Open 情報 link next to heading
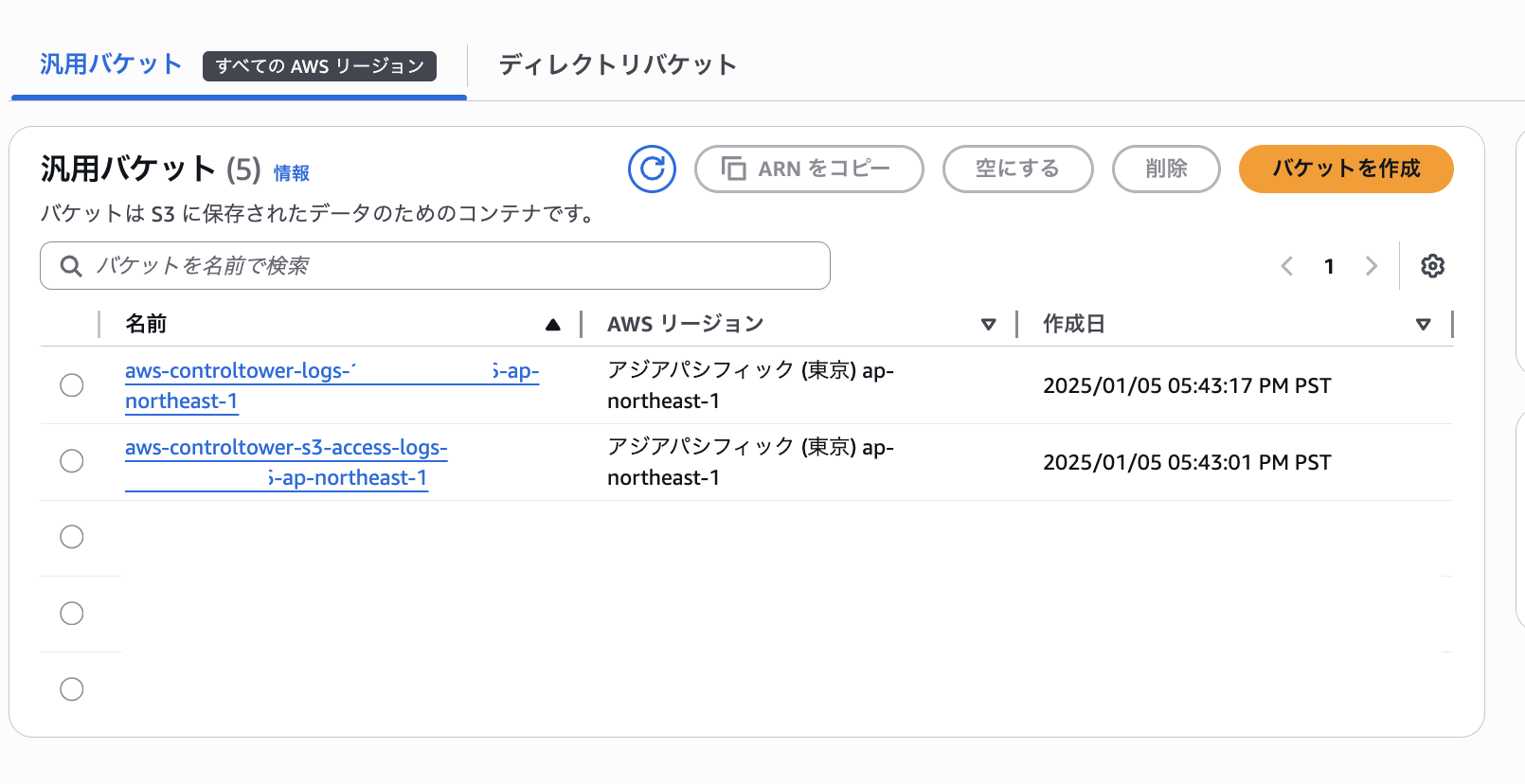1525x784 pixels. point(292,173)
